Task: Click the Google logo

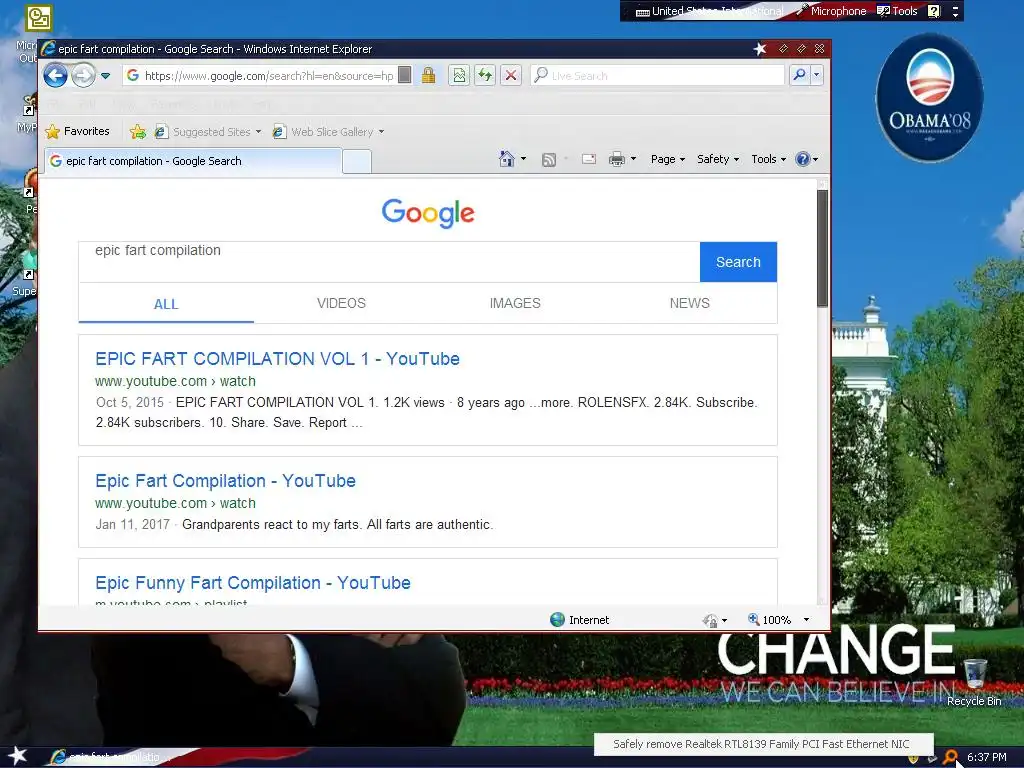Action: pos(428,213)
